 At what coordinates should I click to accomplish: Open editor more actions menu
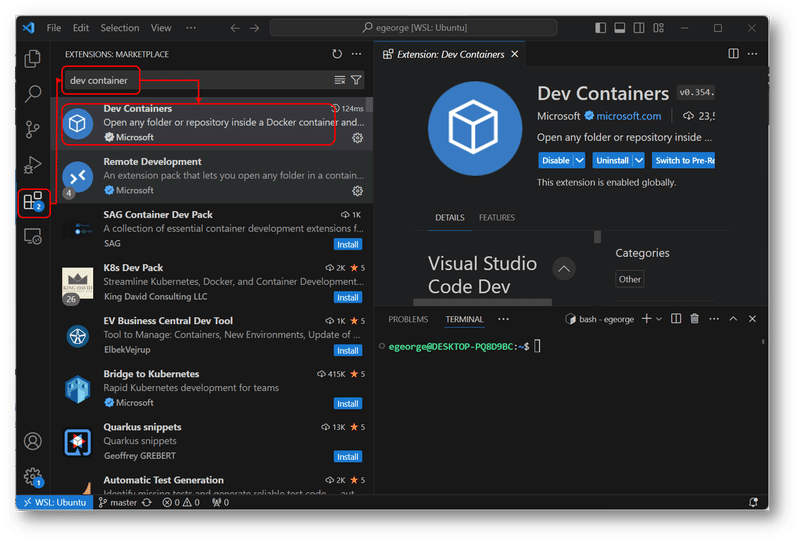(753, 54)
